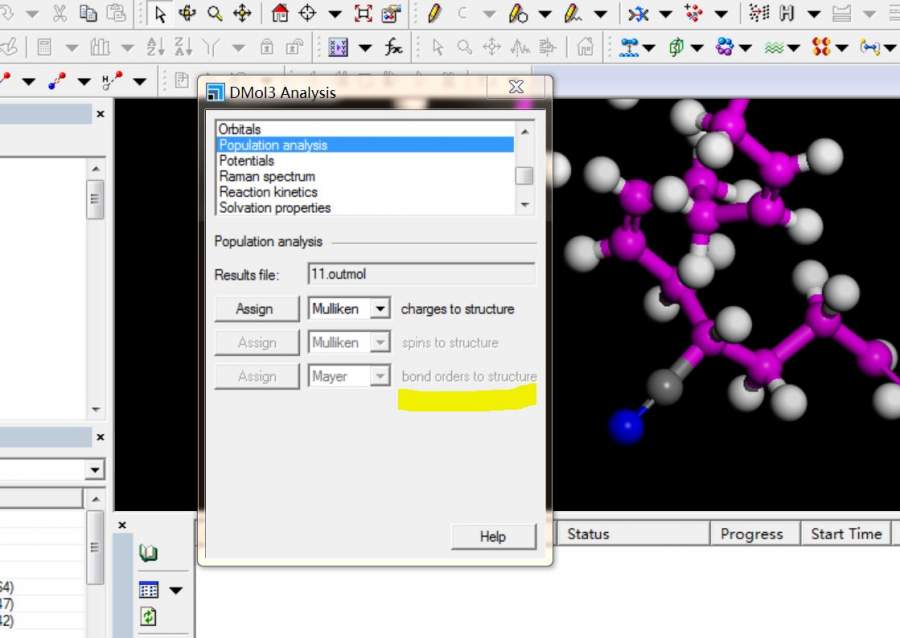
Task: Click the red house Reset View icon
Action: [280, 14]
